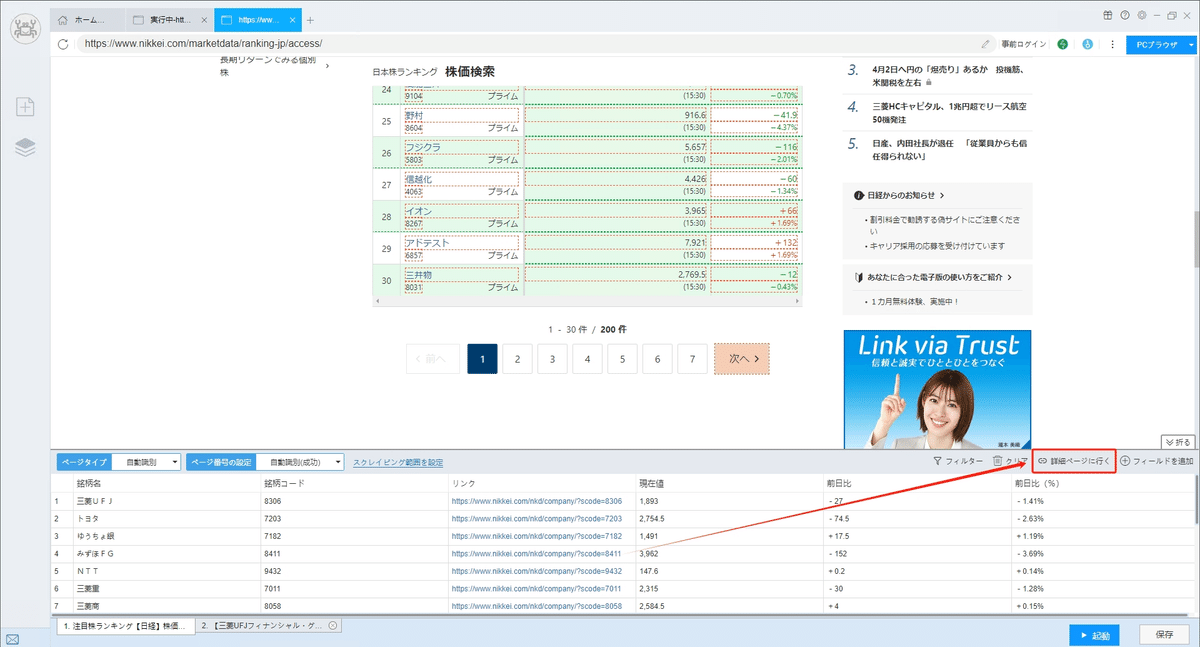1200x647 pixels.
Task: Click the フジクラ stock link
Action: click(423, 147)
